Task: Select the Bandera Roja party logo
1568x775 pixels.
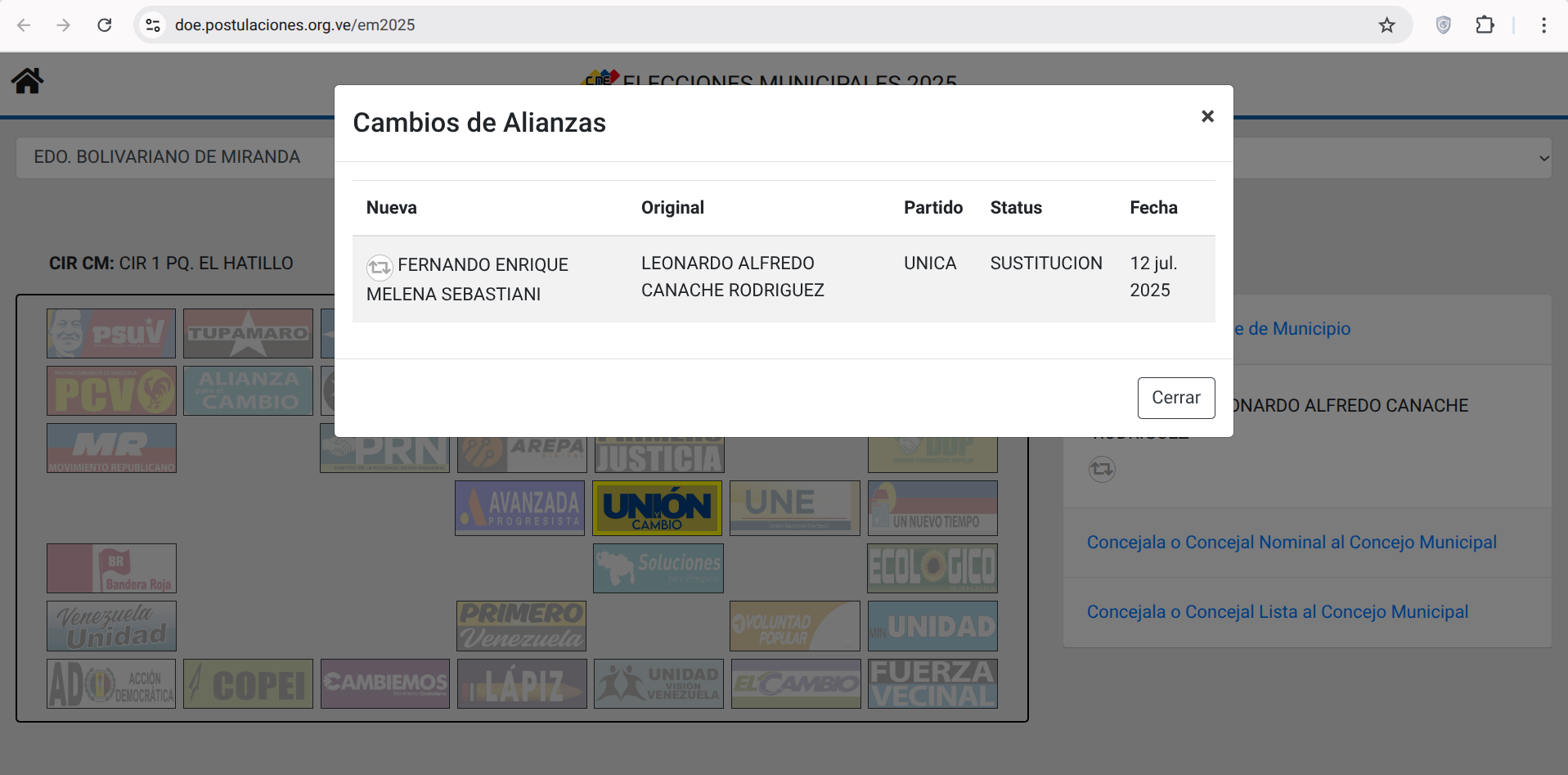Action: (x=111, y=568)
